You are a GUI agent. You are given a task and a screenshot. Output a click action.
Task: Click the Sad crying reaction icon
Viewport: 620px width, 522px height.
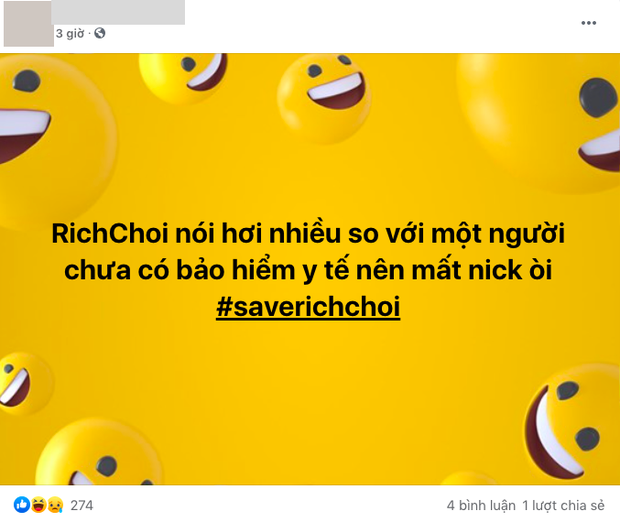tap(55, 505)
